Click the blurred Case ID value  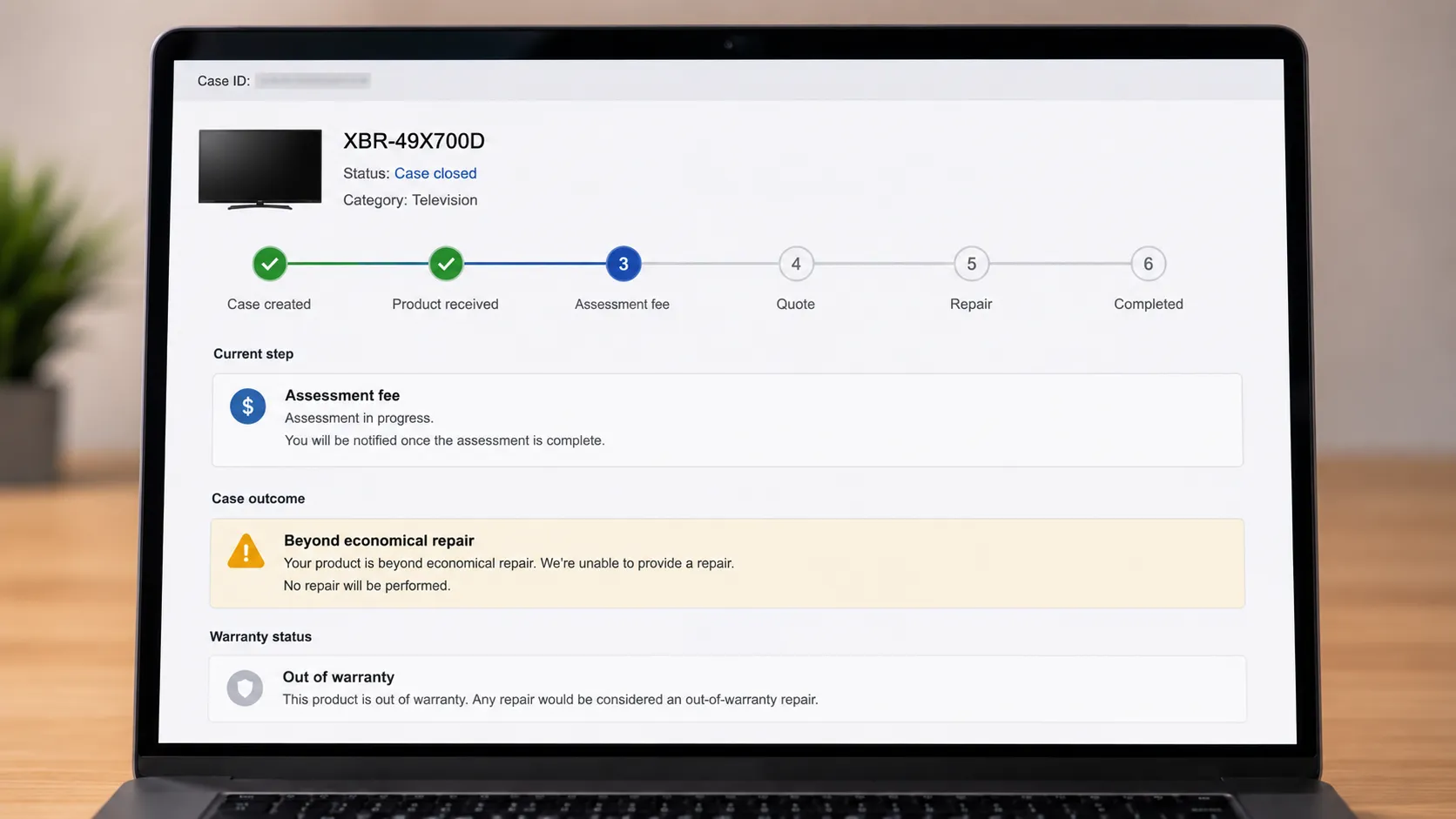[x=313, y=81]
